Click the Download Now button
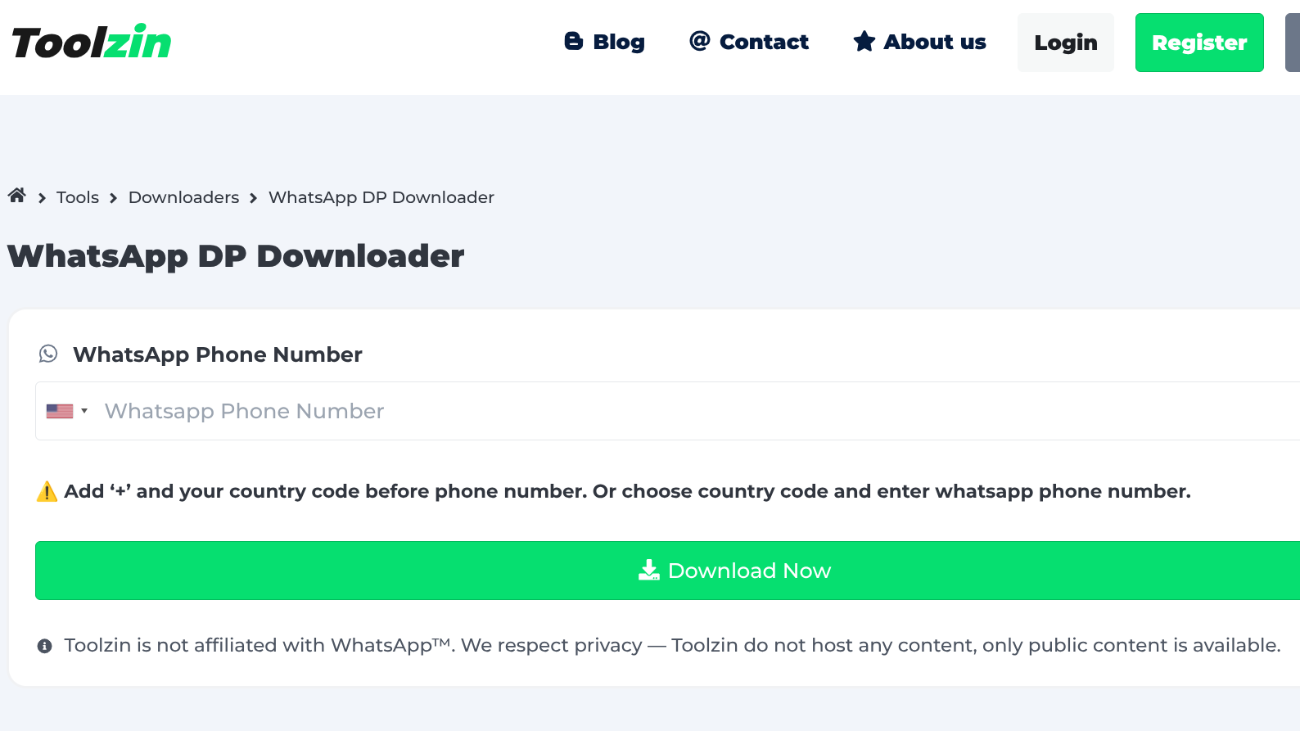Image resolution: width=1300 pixels, height=731 pixels. coord(735,570)
